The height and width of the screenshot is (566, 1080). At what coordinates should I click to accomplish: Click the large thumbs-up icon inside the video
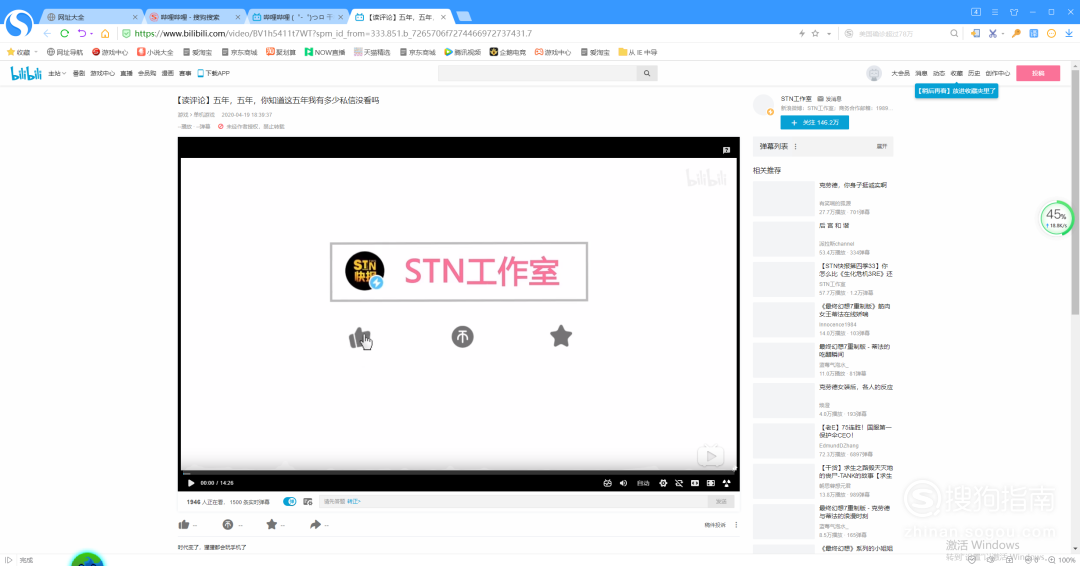click(360, 337)
